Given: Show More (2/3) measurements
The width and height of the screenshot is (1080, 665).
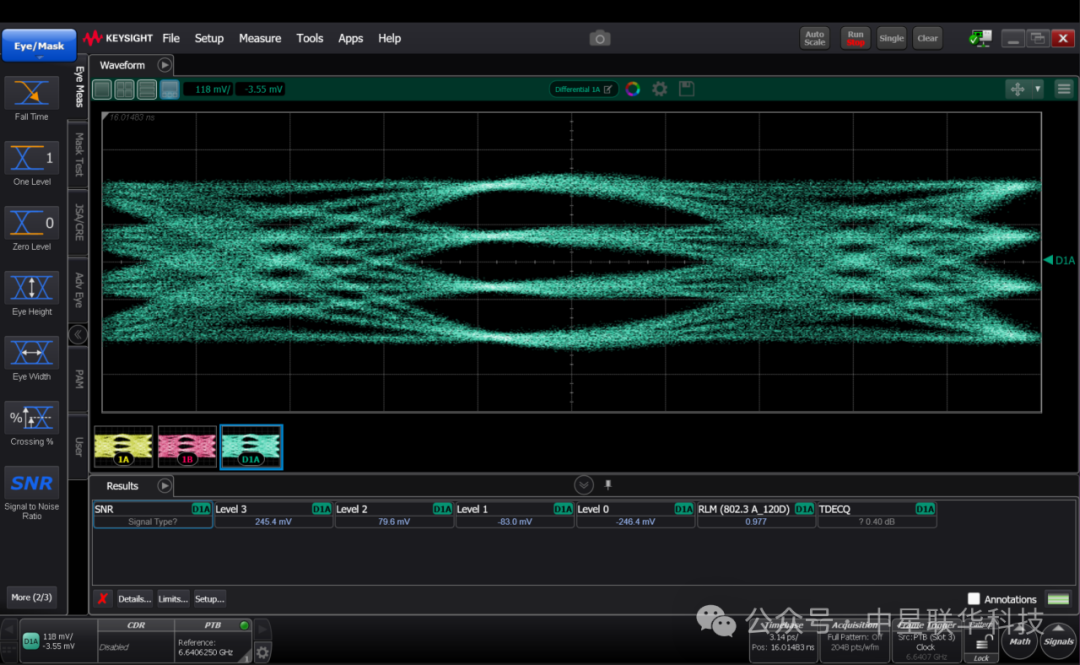Looking at the screenshot, I should coord(32,597).
